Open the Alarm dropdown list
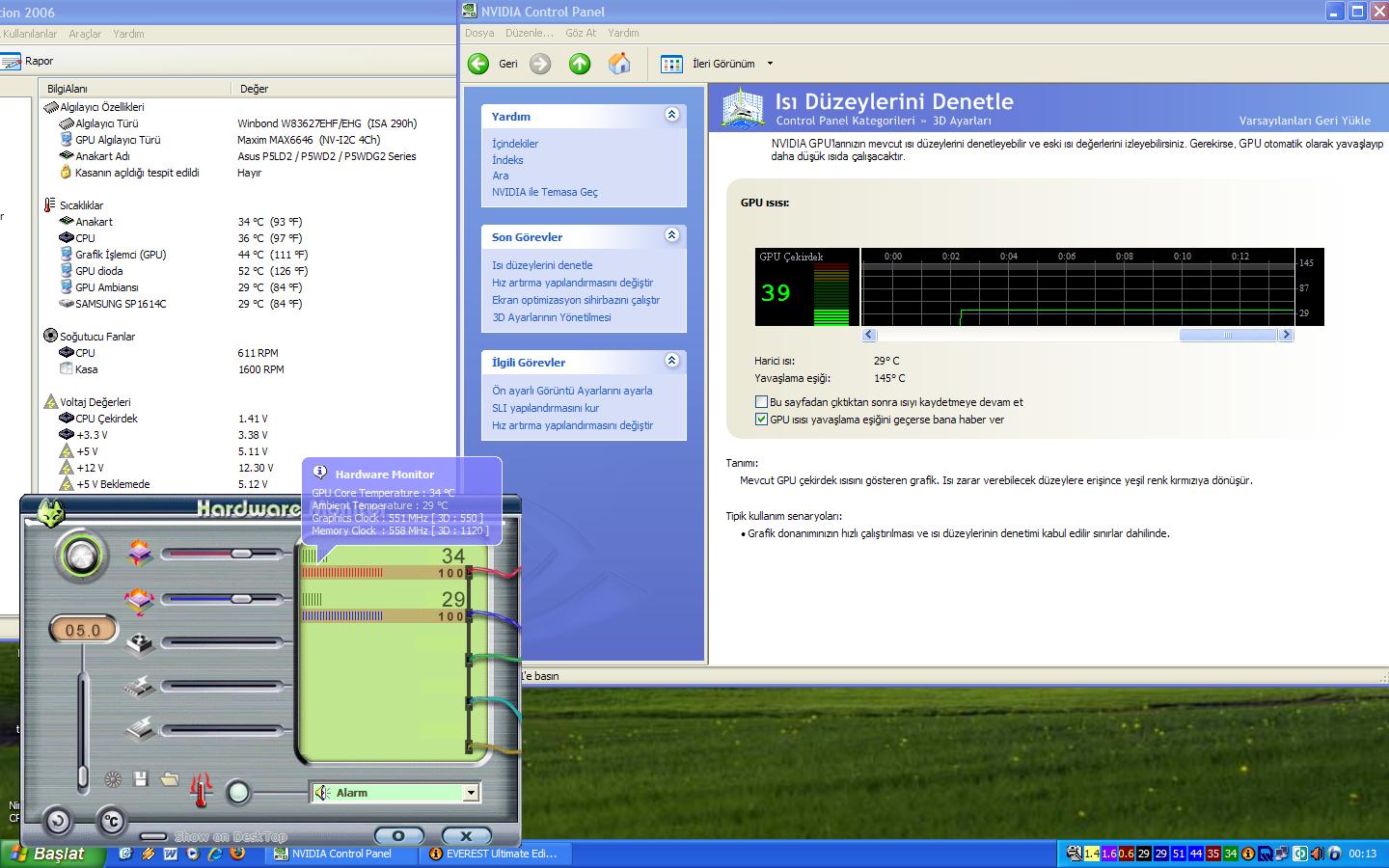Screen dimensions: 1389x868 471,793
